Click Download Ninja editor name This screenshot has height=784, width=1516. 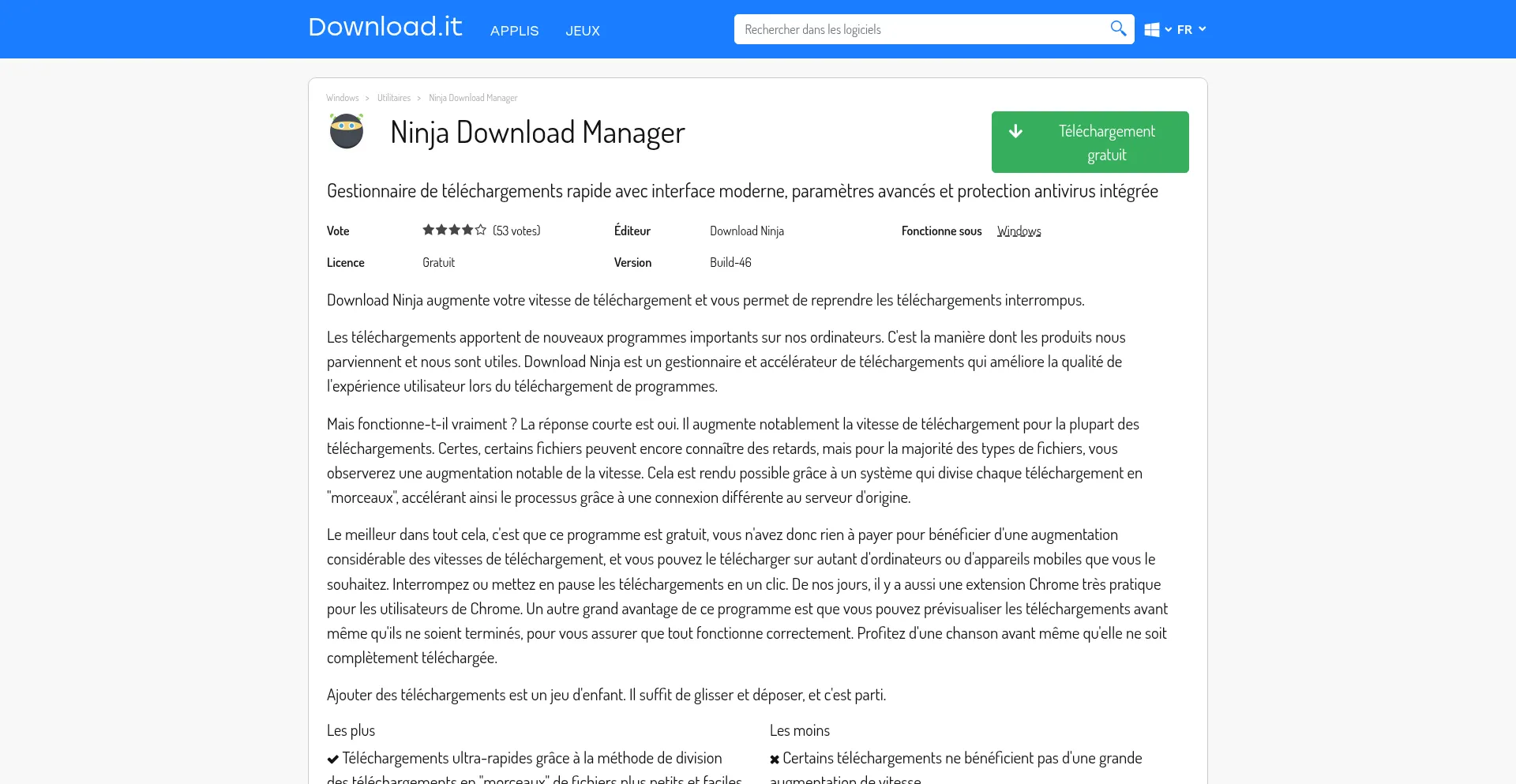pos(747,231)
